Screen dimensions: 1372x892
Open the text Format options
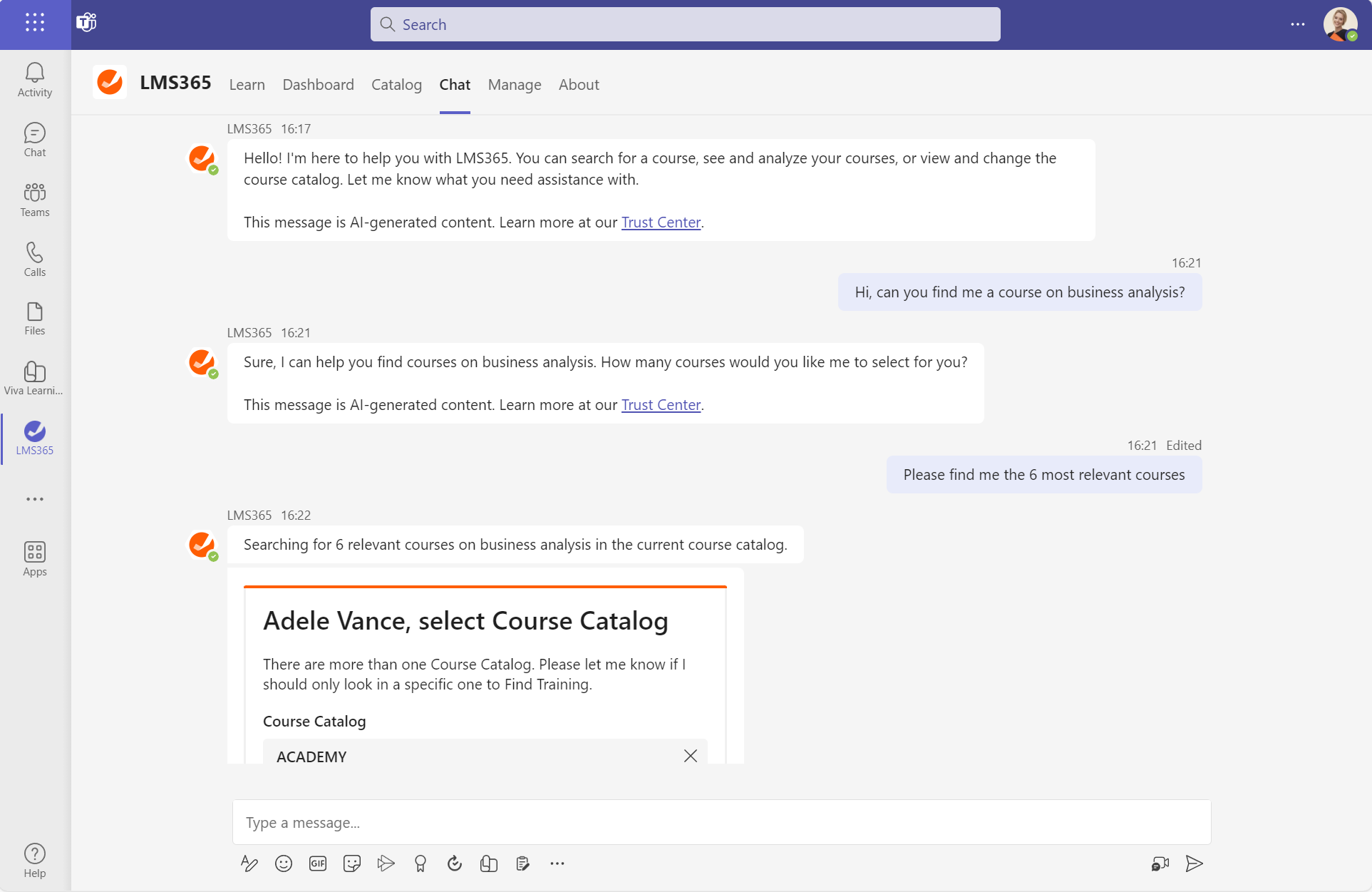(x=249, y=864)
